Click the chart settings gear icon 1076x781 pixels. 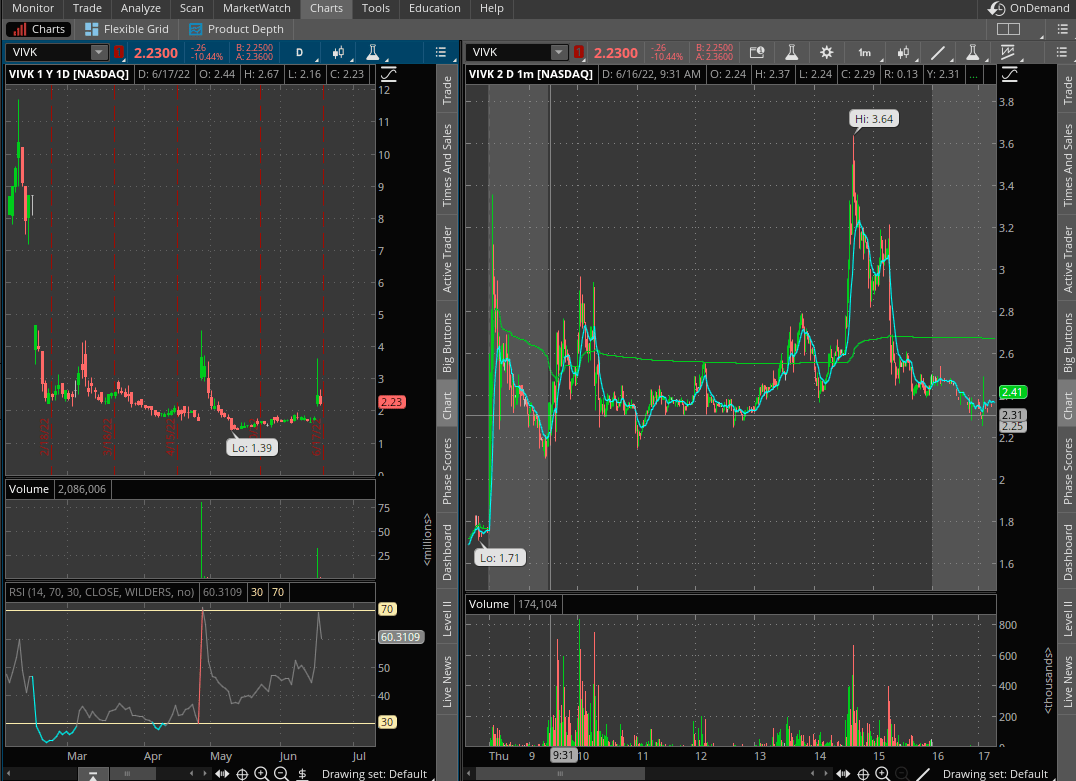click(826, 53)
